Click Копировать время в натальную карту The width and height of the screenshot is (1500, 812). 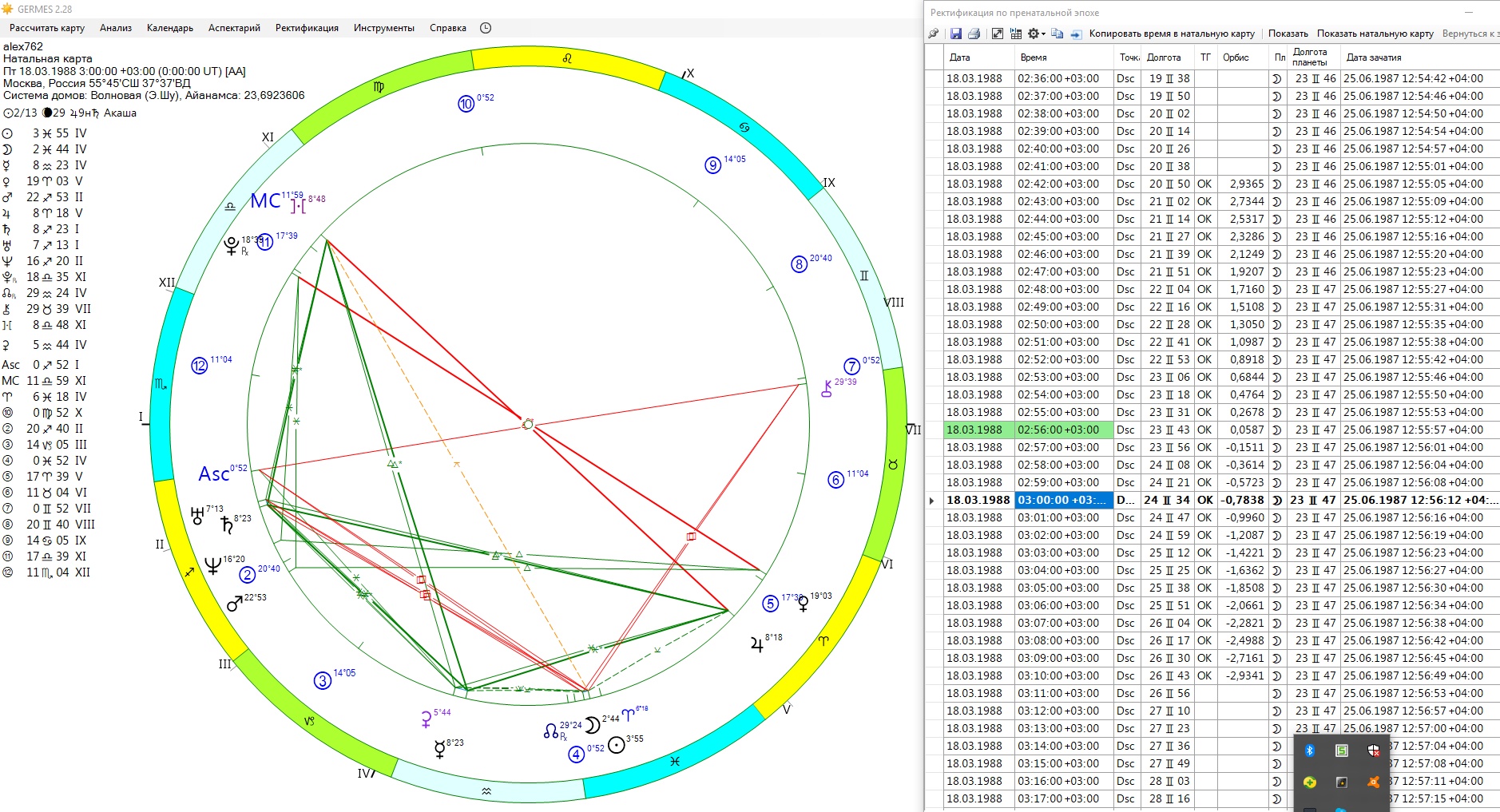pos(1171,34)
